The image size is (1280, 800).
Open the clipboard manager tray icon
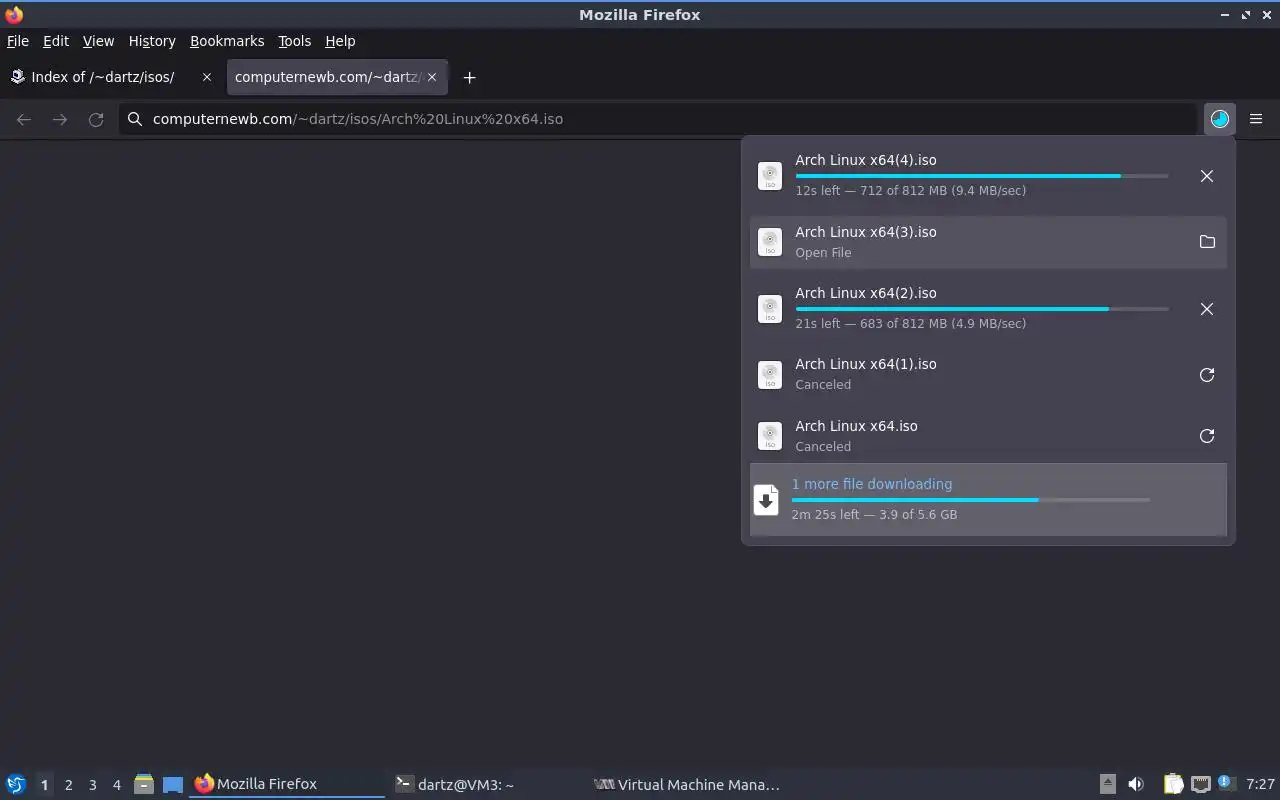(x=1173, y=785)
